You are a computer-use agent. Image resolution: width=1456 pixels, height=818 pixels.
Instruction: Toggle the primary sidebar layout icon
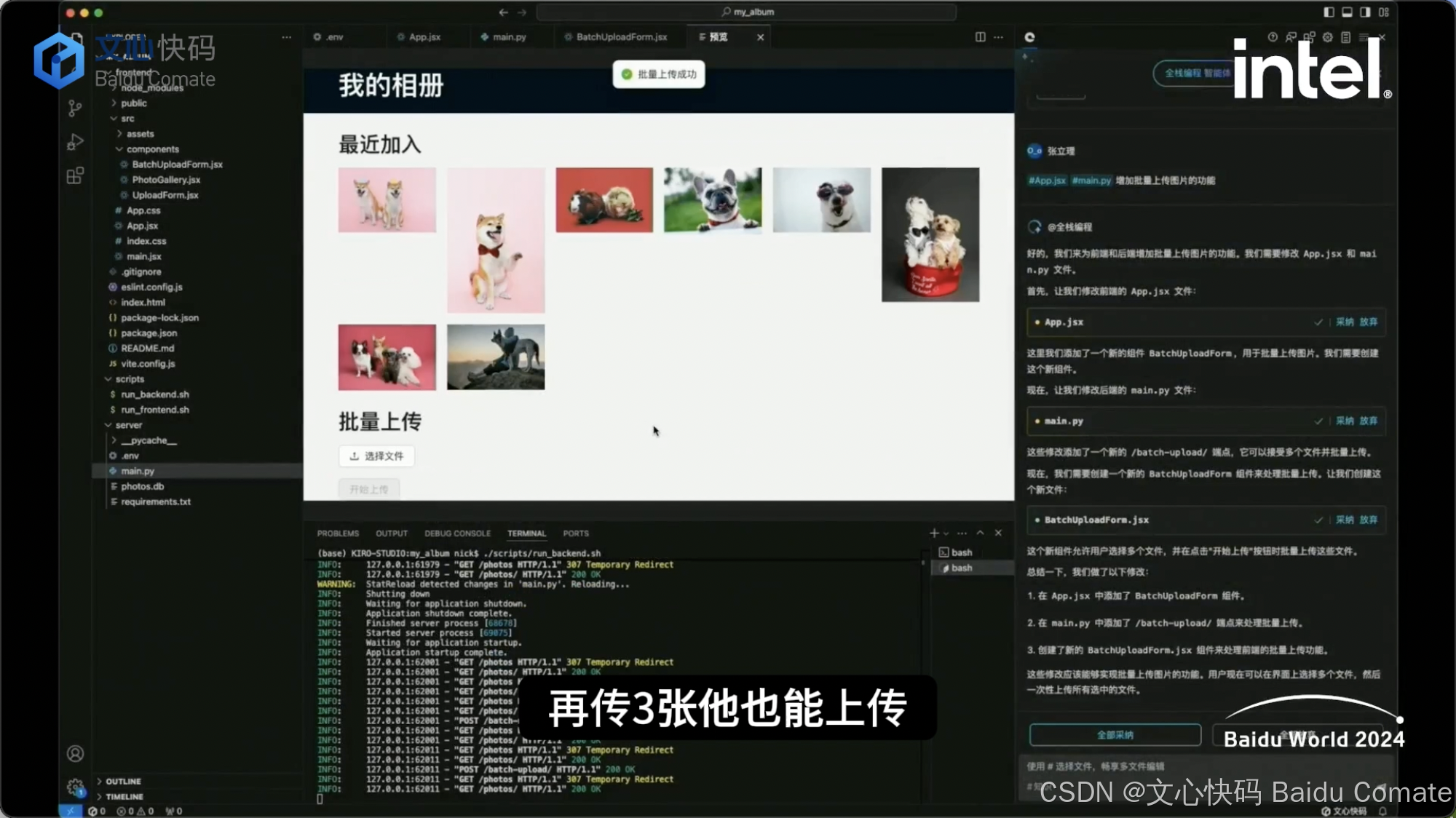(x=1329, y=12)
